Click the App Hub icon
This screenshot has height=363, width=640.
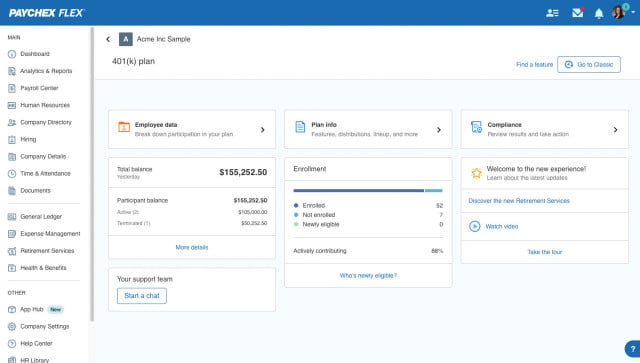pyautogui.click(x=12, y=310)
